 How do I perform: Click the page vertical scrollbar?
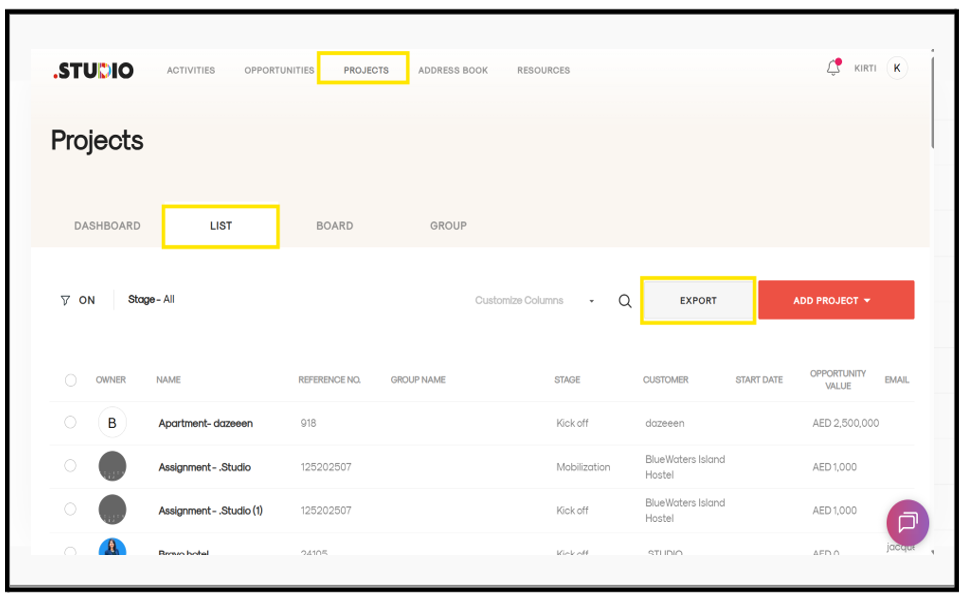click(x=932, y=100)
